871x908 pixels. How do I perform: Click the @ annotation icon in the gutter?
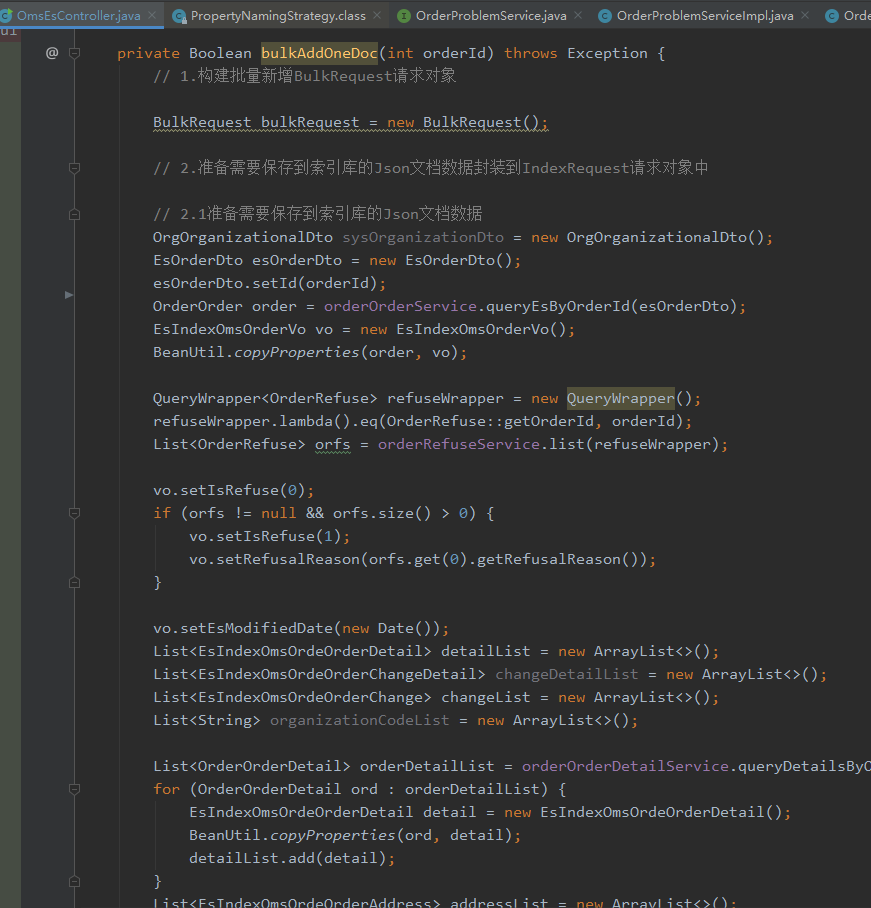pyautogui.click(x=52, y=52)
